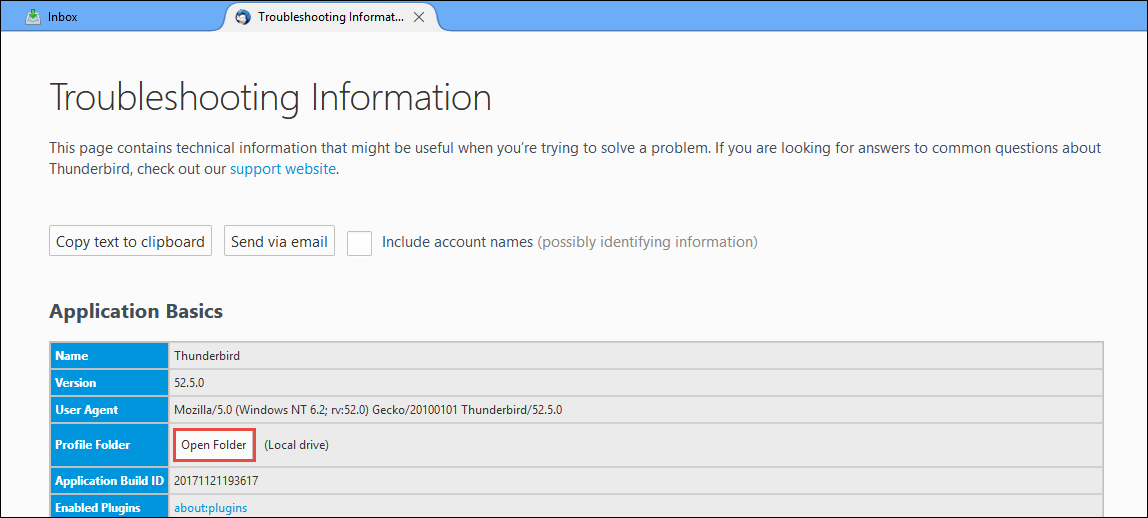The height and width of the screenshot is (518, 1148).
Task: Click the Include account names label
Action: tap(458, 242)
